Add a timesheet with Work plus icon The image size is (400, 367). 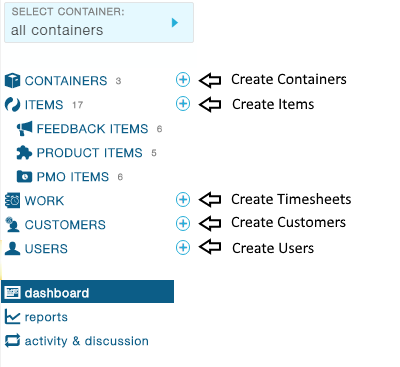(x=183, y=200)
